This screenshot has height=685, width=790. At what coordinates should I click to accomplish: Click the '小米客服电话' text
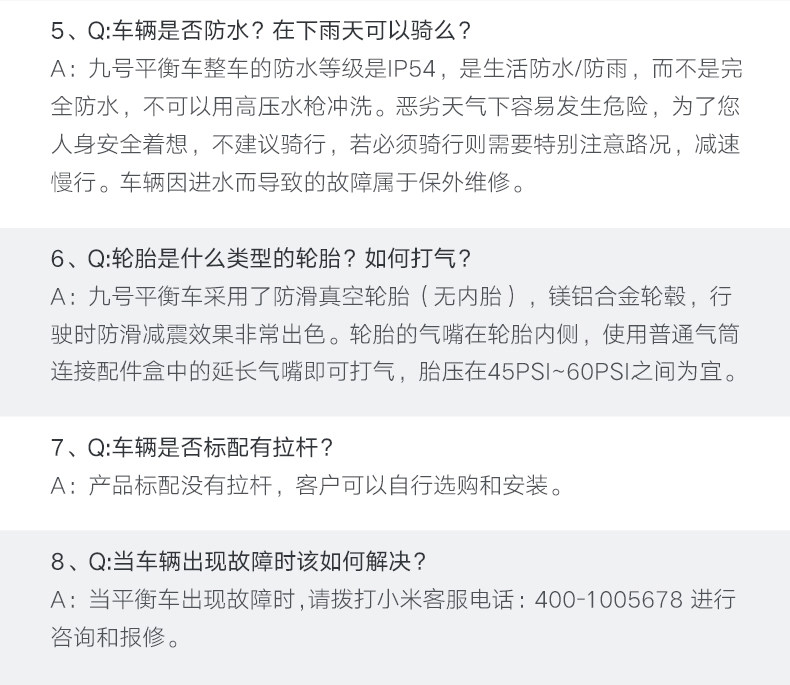tap(451, 600)
